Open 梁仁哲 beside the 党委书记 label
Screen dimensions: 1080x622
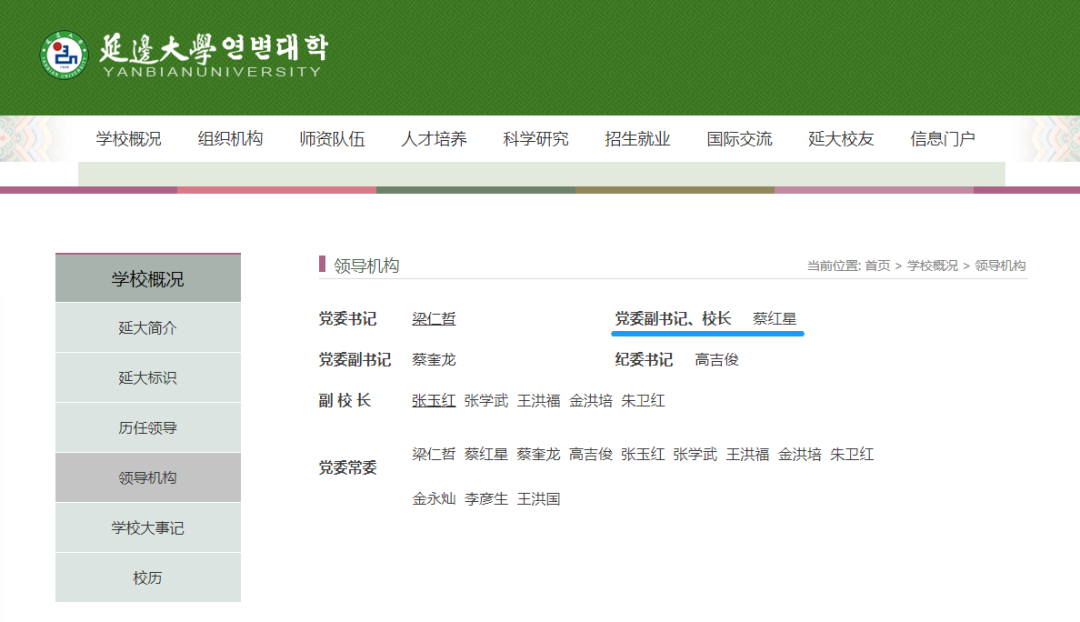click(434, 319)
